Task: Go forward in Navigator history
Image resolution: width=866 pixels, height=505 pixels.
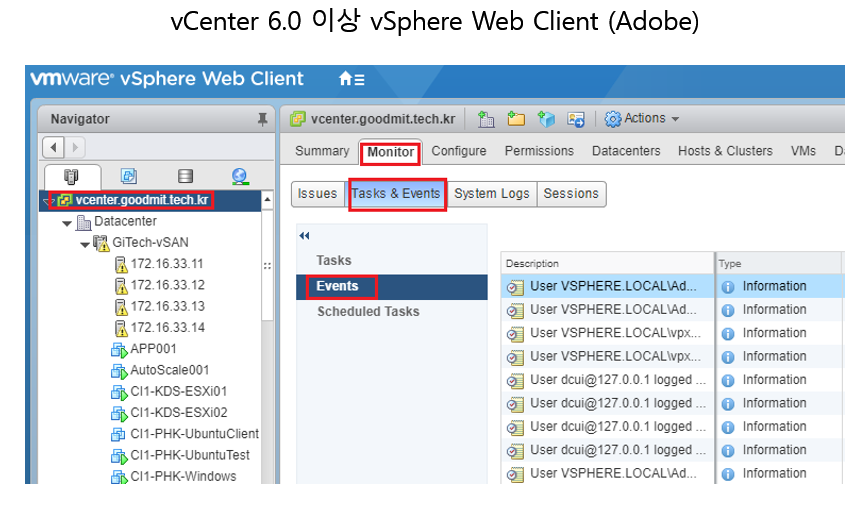Action: (75, 148)
